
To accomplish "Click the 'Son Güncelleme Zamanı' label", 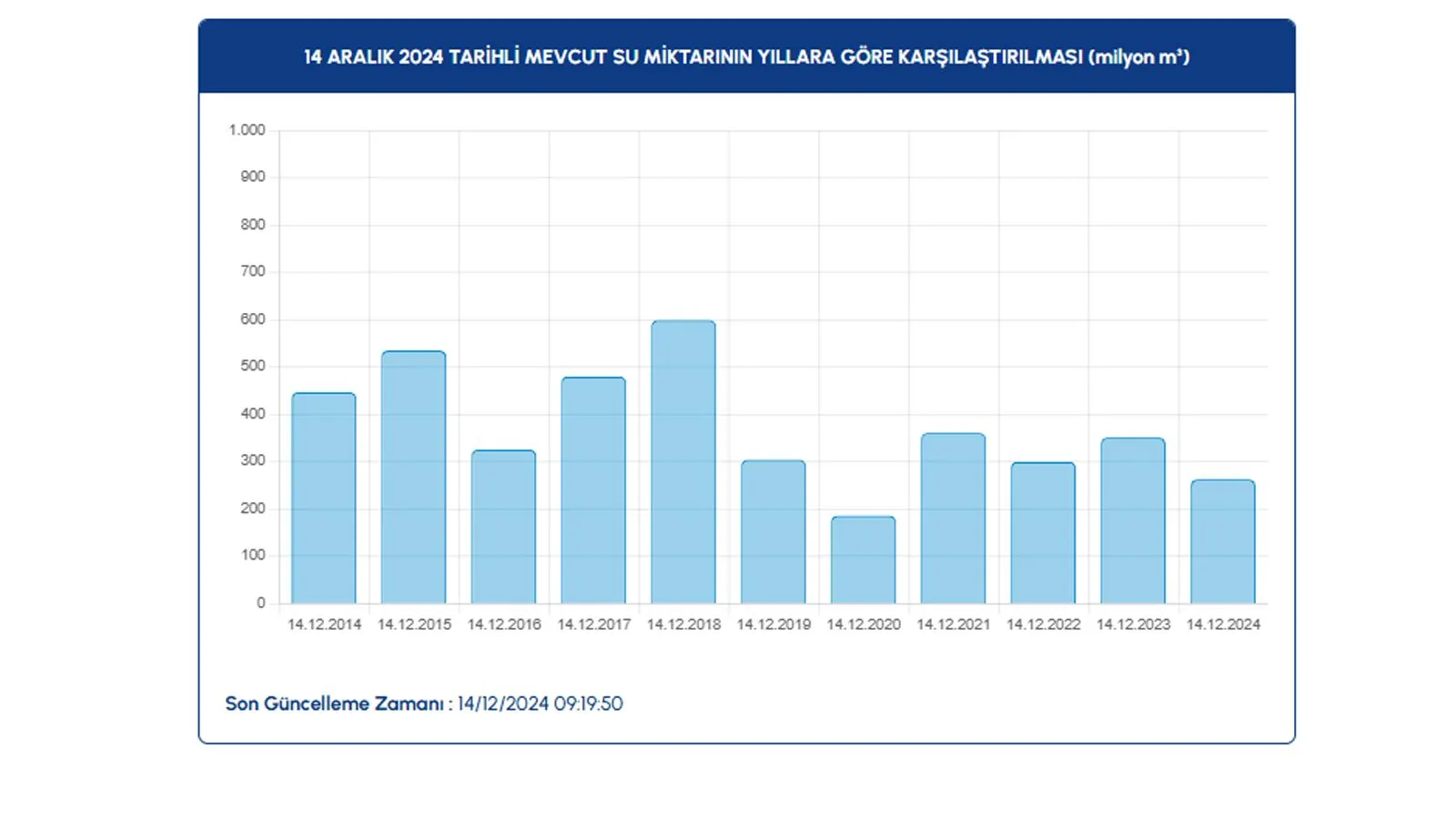I will pos(335,703).
